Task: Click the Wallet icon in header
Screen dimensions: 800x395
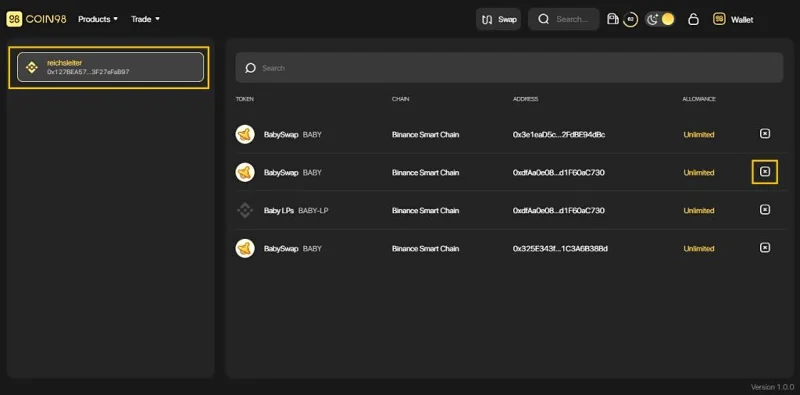Action: [719, 19]
